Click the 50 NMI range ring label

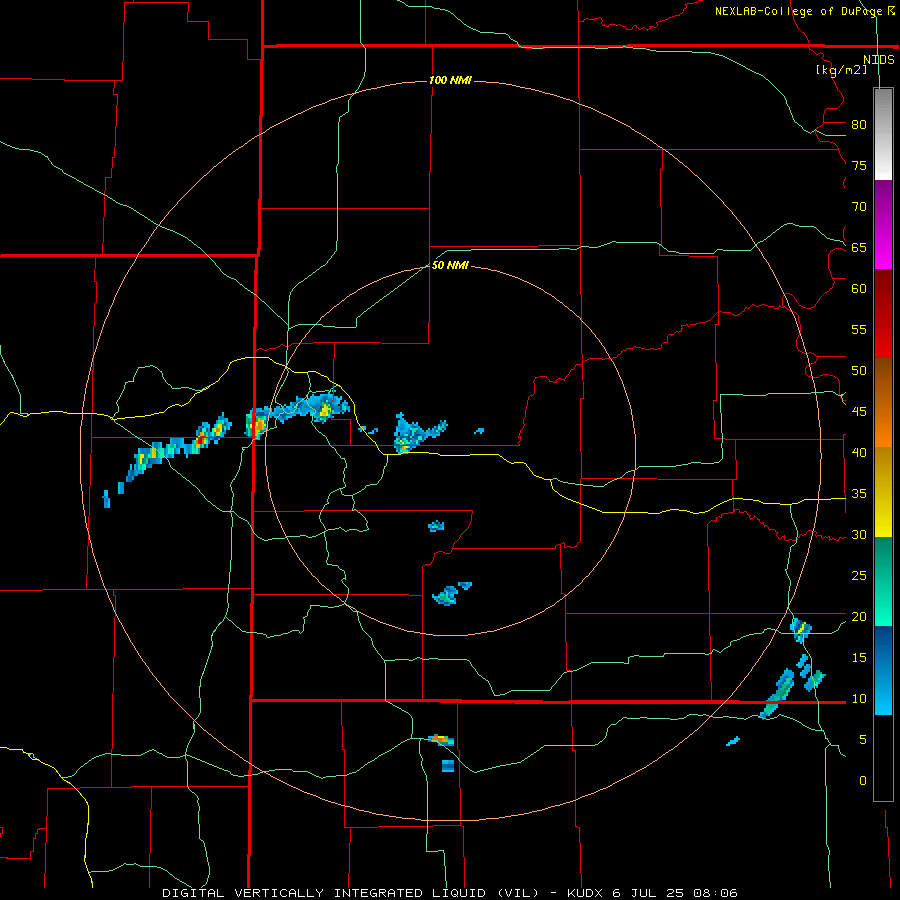tap(450, 265)
